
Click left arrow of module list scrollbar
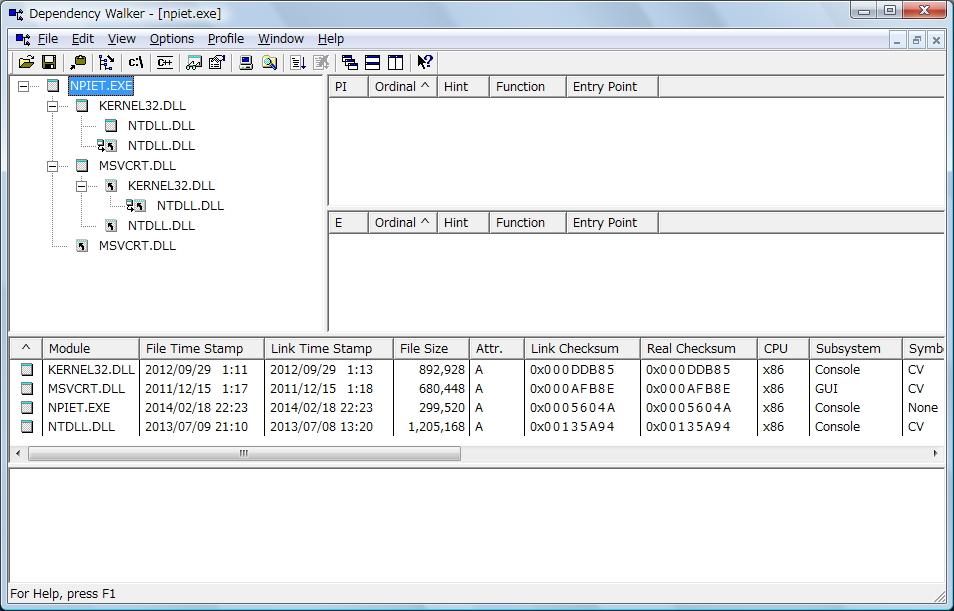tap(18, 453)
